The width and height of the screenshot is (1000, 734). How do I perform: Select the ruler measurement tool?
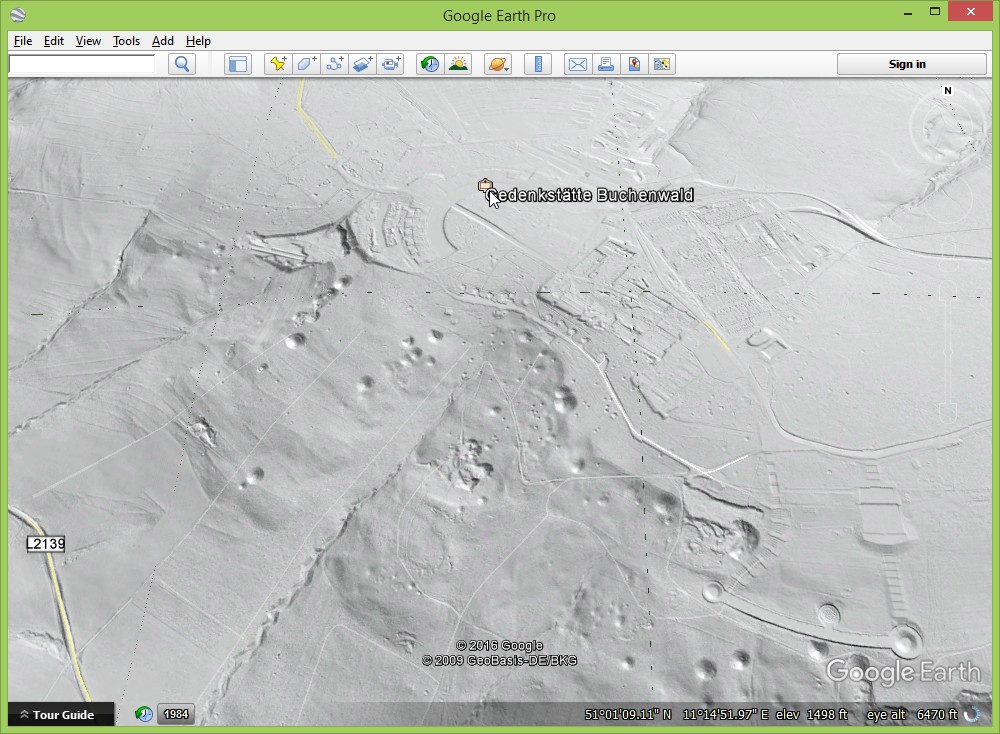pyautogui.click(x=538, y=64)
